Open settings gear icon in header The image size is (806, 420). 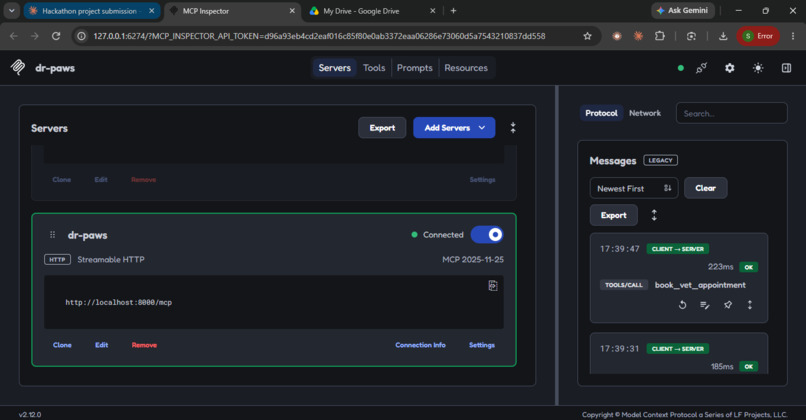click(729, 68)
